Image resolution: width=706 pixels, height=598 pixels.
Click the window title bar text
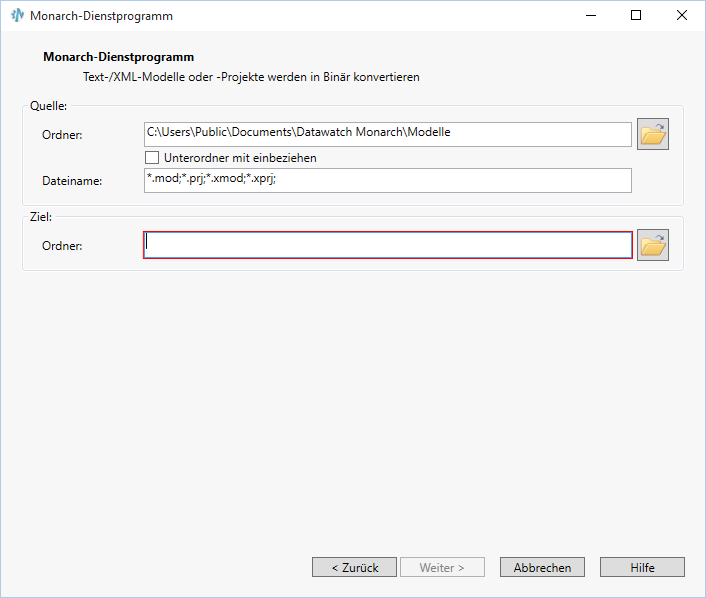pyautogui.click(x=101, y=16)
